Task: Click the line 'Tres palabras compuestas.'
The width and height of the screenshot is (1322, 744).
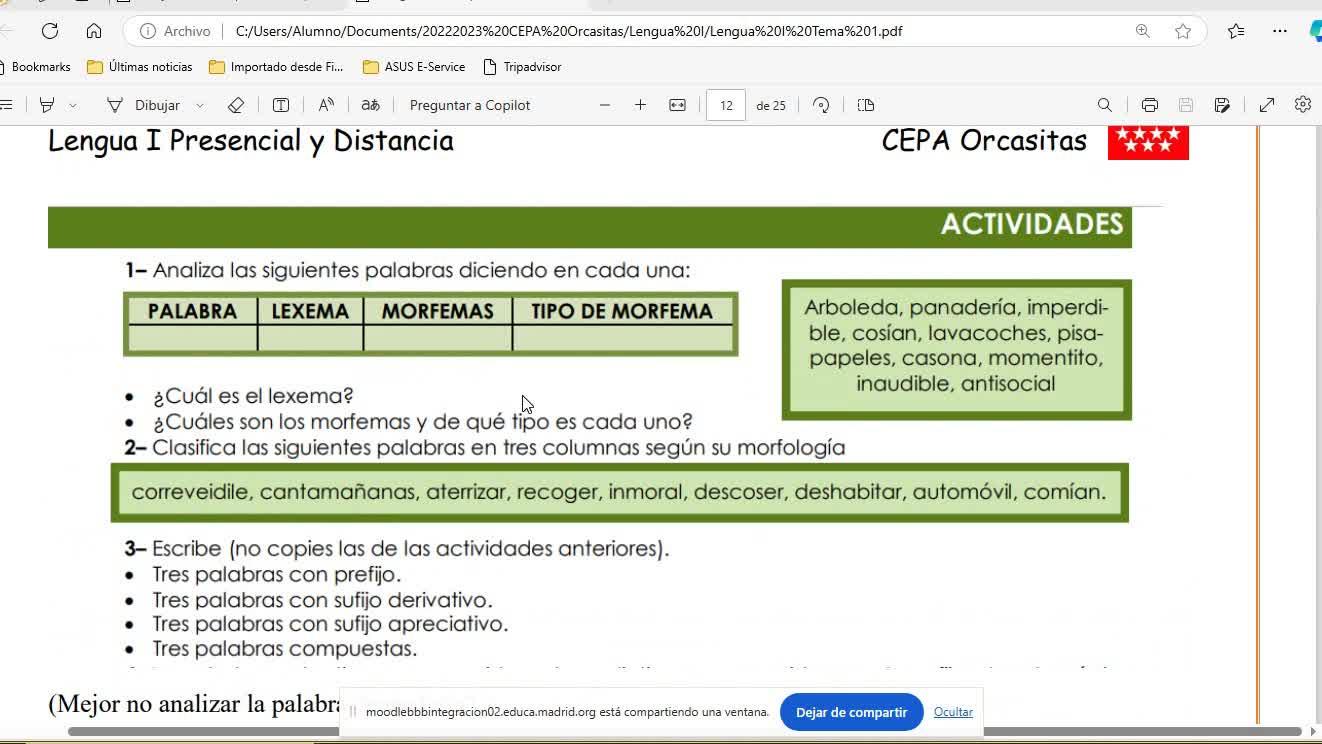Action: [285, 649]
